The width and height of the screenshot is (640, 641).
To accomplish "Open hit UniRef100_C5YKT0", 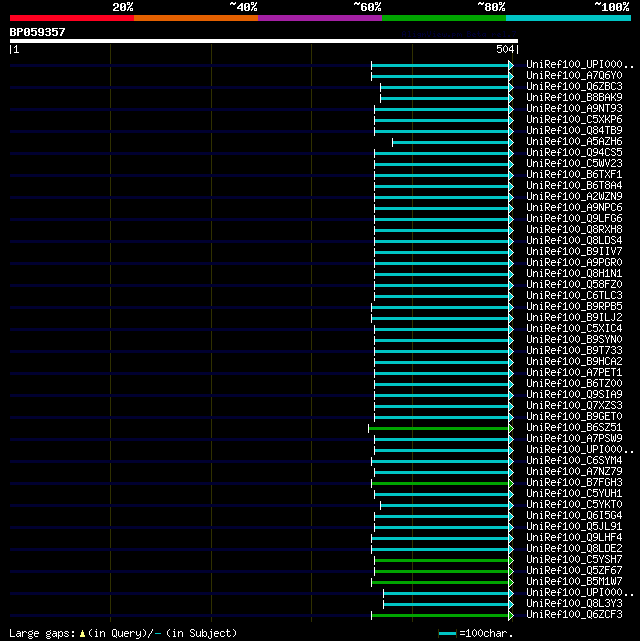I will 574,505.
